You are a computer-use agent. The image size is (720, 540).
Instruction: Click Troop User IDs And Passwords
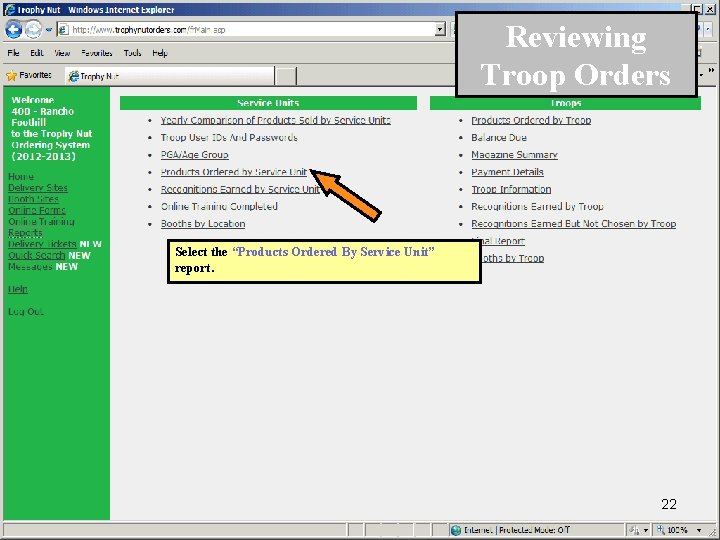tap(229, 138)
